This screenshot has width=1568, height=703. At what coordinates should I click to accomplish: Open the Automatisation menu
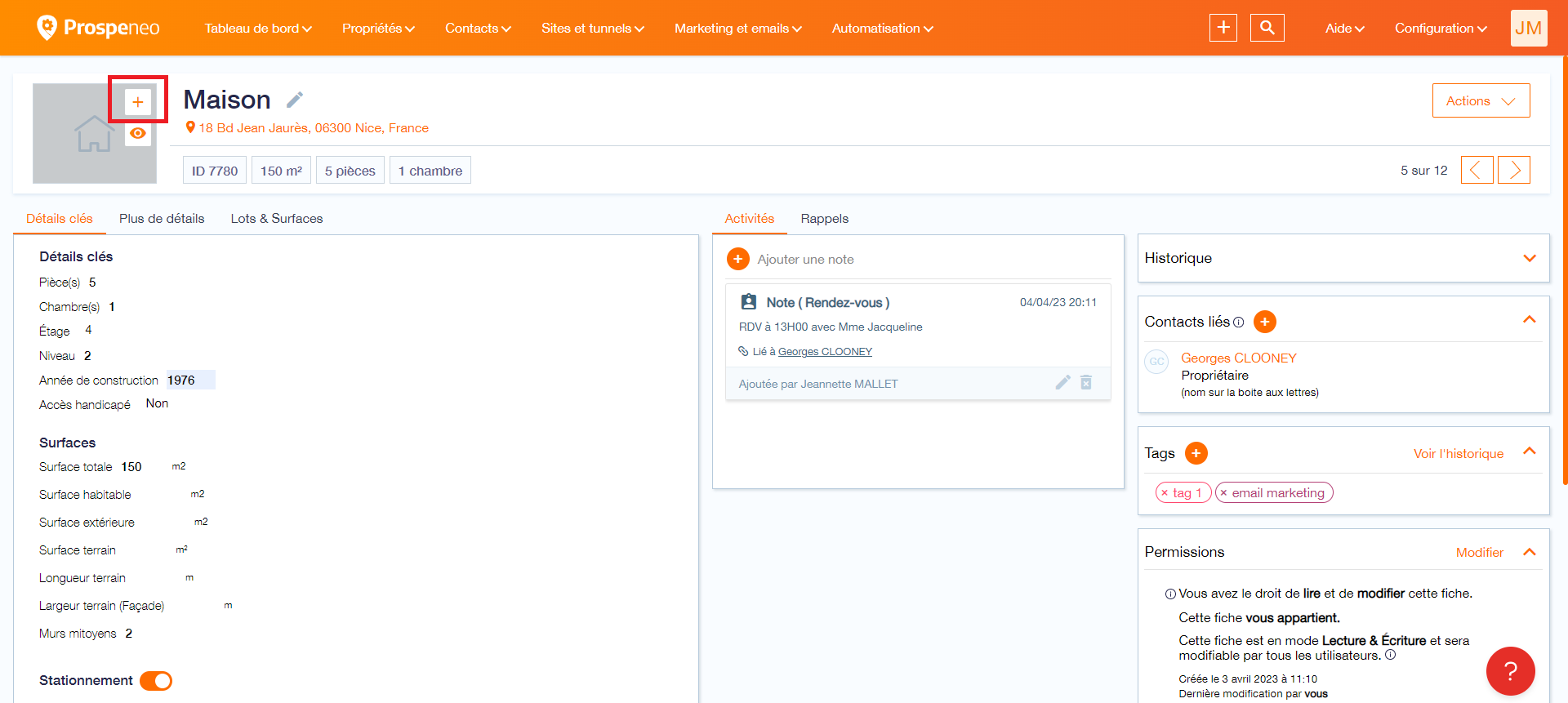tap(882, 28)
